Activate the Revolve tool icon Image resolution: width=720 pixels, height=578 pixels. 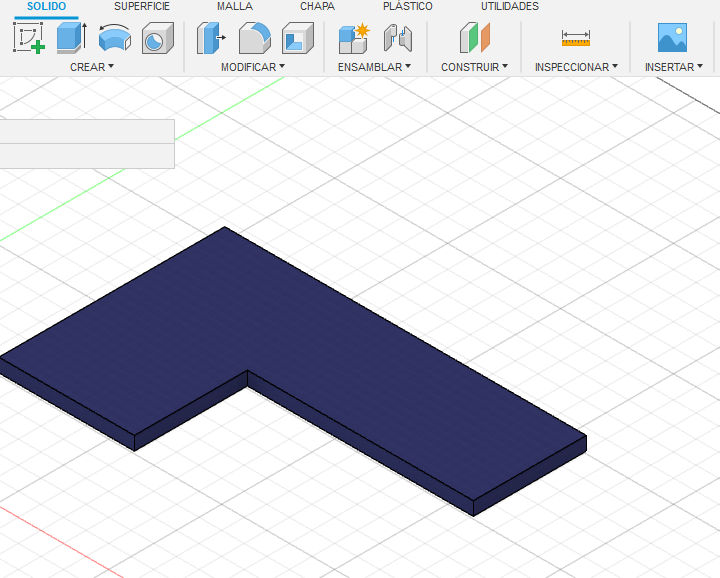(x=115, y=38)
